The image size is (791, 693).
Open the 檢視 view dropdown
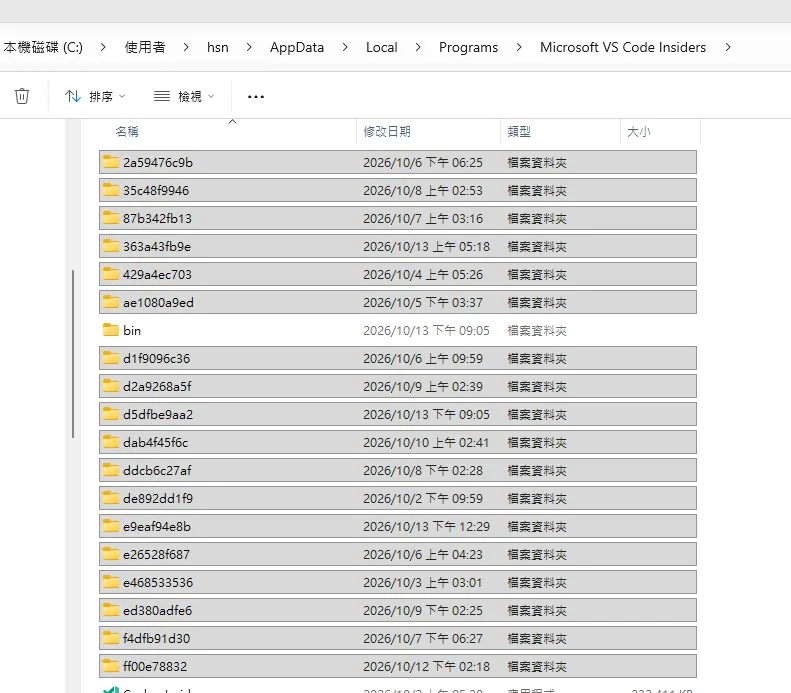(184, 96)
